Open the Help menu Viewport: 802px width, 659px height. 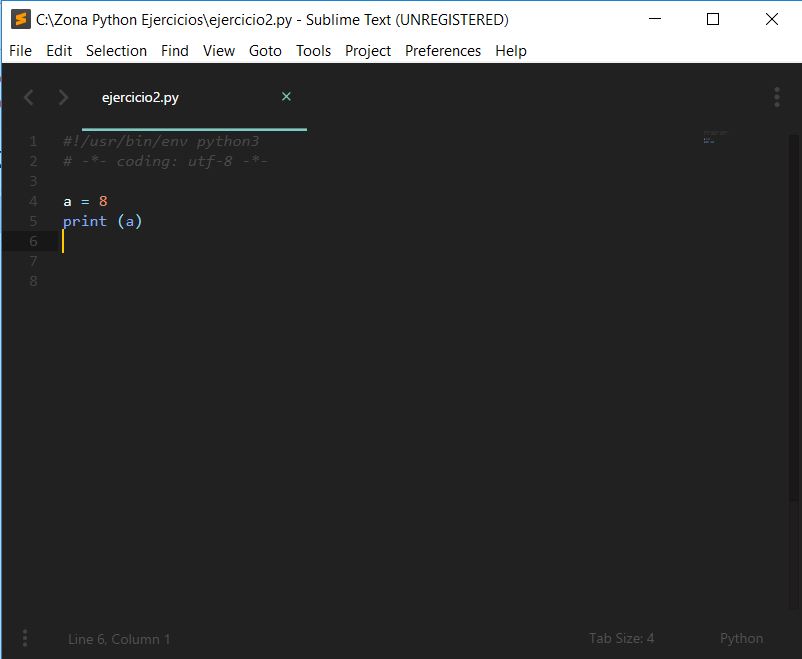511,50
